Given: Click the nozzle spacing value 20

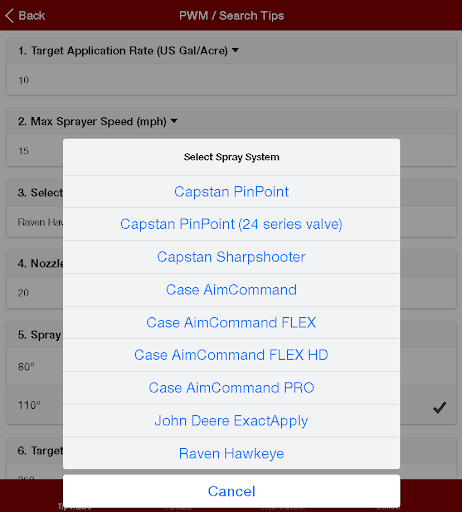Looking at the screenshot, I should point(23,293).
